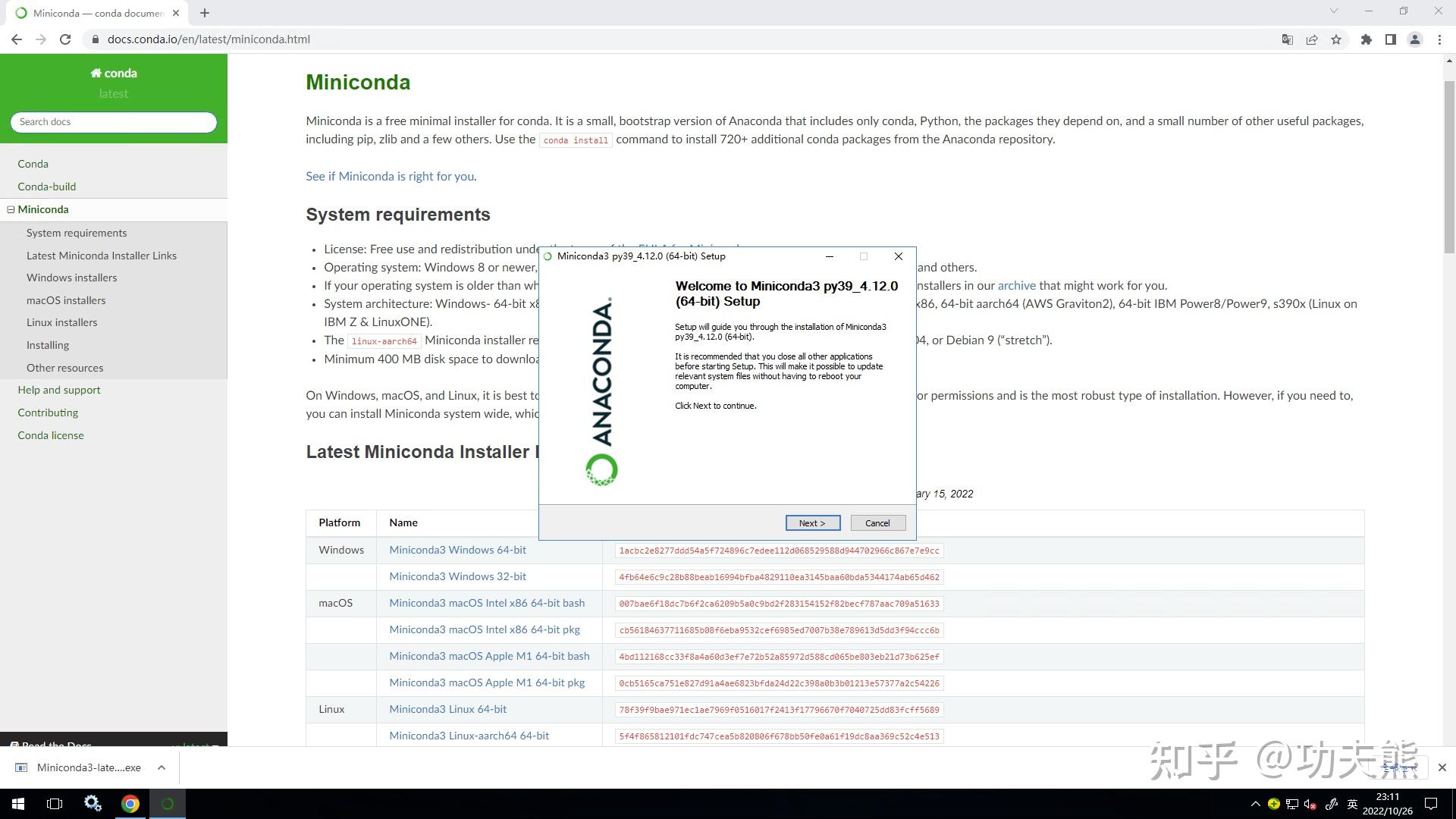
Task: Open the tab search dropdown arrow
Action: click(1334, 11)
